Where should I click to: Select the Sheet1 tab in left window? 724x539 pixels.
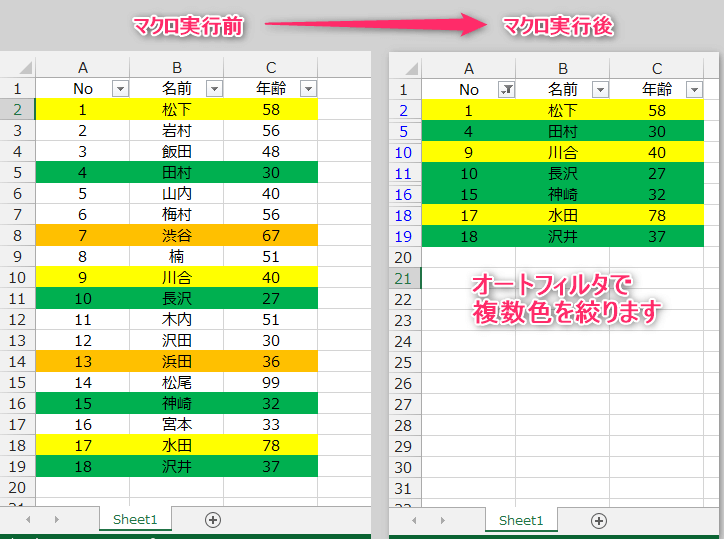[x=135, y=519]
